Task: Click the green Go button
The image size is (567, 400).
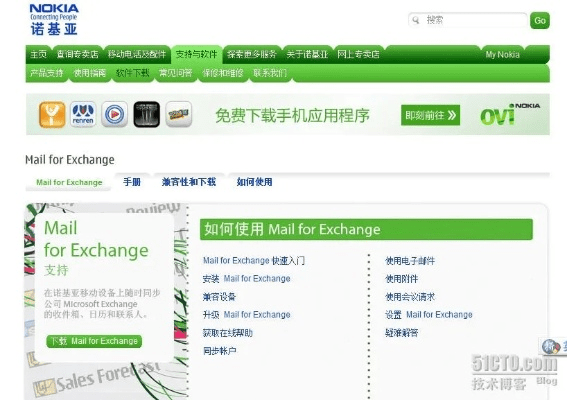Action: coord(540,20)
